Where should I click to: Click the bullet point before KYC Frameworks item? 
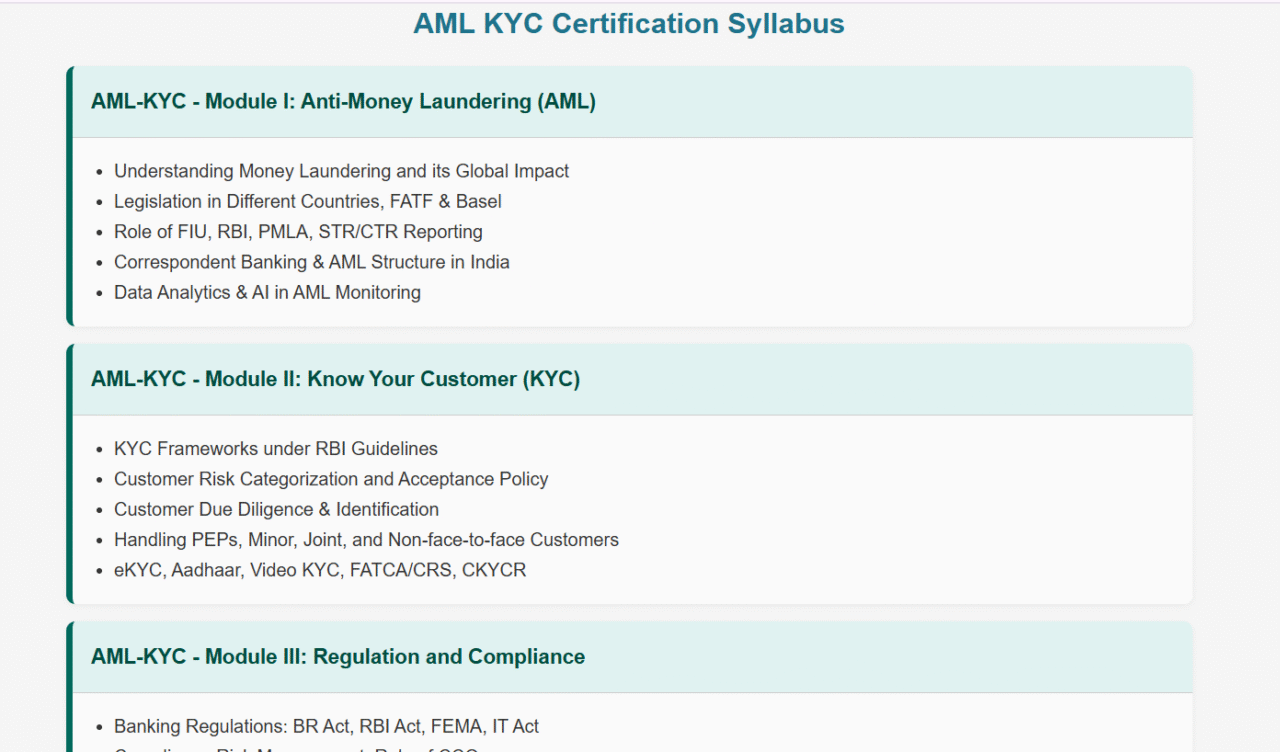tap(99, 450)
